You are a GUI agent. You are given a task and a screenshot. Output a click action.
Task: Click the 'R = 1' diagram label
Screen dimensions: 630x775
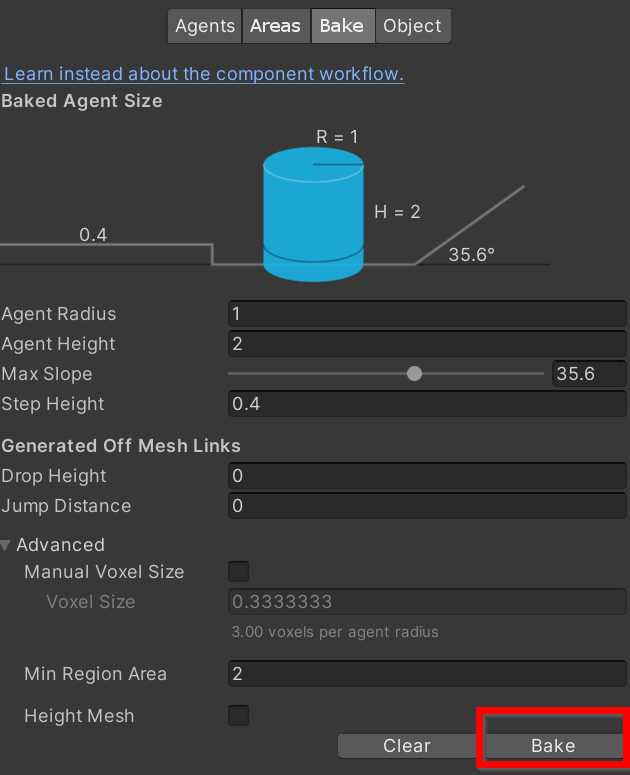(337, 137)
